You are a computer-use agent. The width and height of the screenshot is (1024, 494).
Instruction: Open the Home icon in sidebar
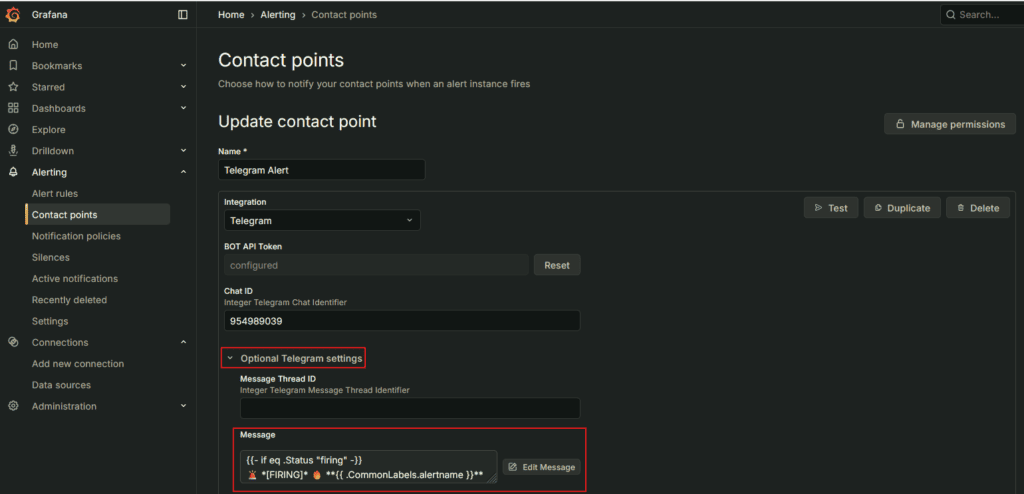coord(13,44)
